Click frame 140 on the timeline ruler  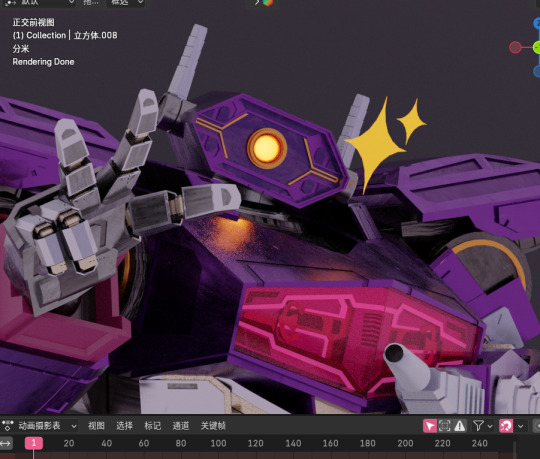click(x=293, y=443)
